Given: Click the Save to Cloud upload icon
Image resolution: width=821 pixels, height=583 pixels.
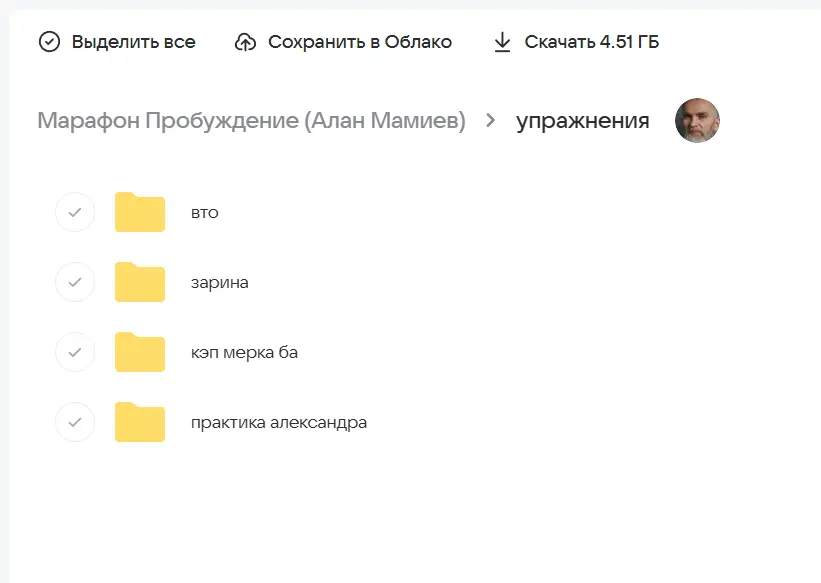Looking at the screenshot, I should tap(245, 41).
